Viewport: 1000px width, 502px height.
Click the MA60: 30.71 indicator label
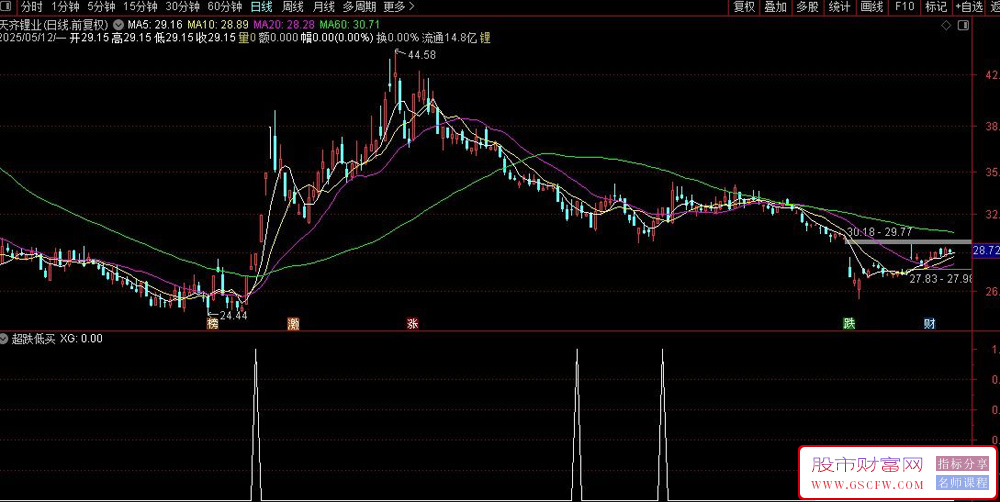click(x=349, y=24)
